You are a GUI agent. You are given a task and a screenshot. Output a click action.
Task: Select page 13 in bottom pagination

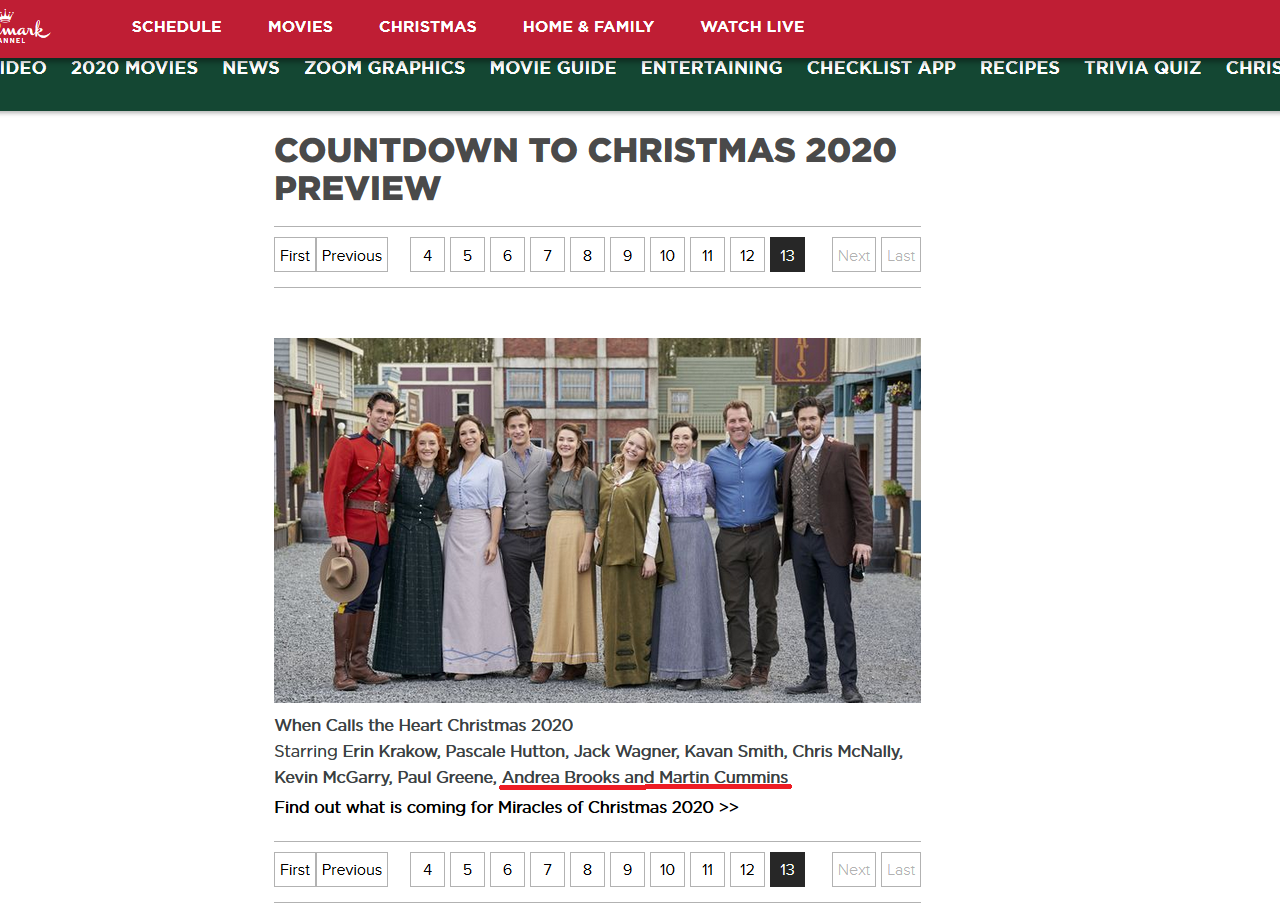787,869
